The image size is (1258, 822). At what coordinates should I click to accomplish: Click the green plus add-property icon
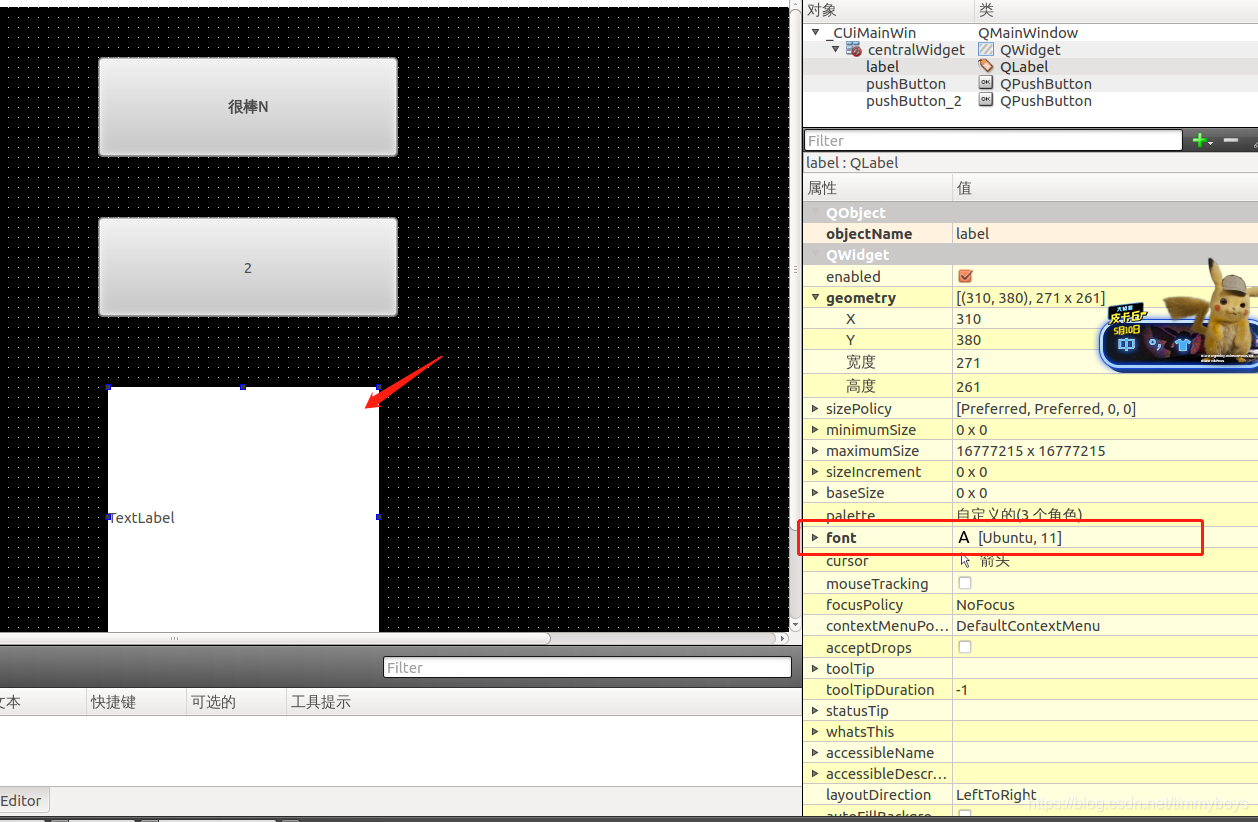[1202, 141]
